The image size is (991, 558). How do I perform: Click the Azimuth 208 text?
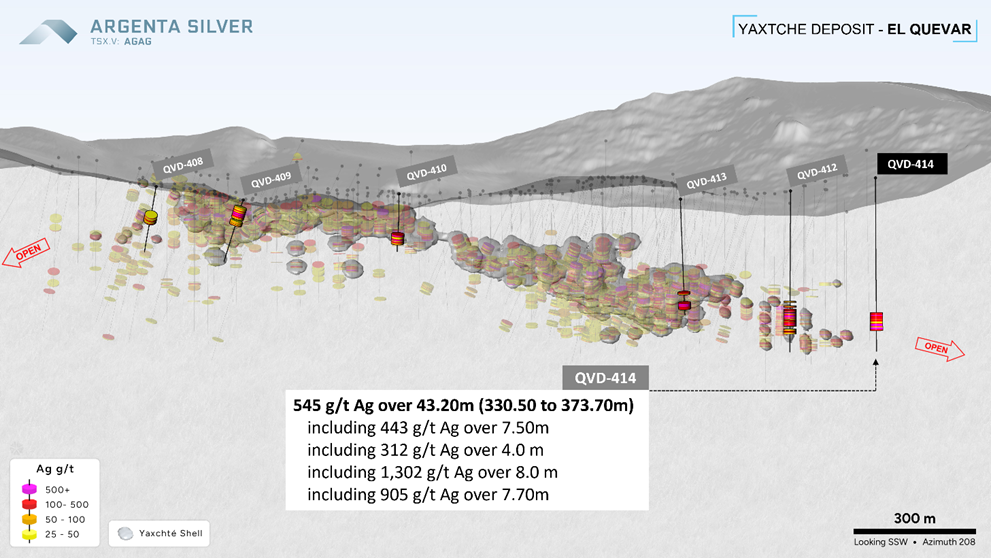[949, 542]
